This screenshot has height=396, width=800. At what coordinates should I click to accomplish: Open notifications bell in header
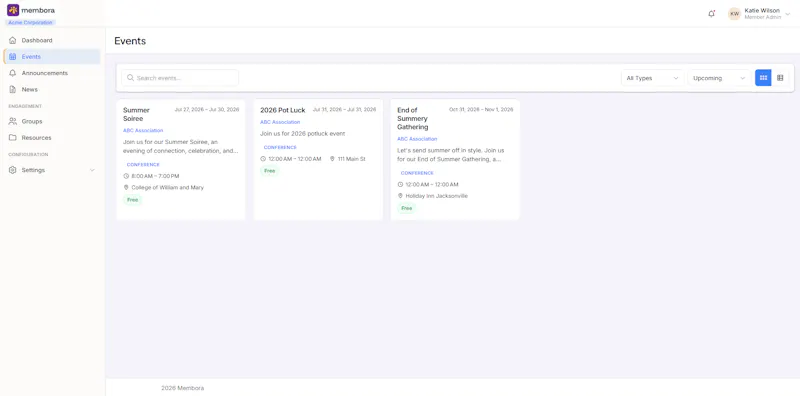pyautogui.click(x=711, y=14)
